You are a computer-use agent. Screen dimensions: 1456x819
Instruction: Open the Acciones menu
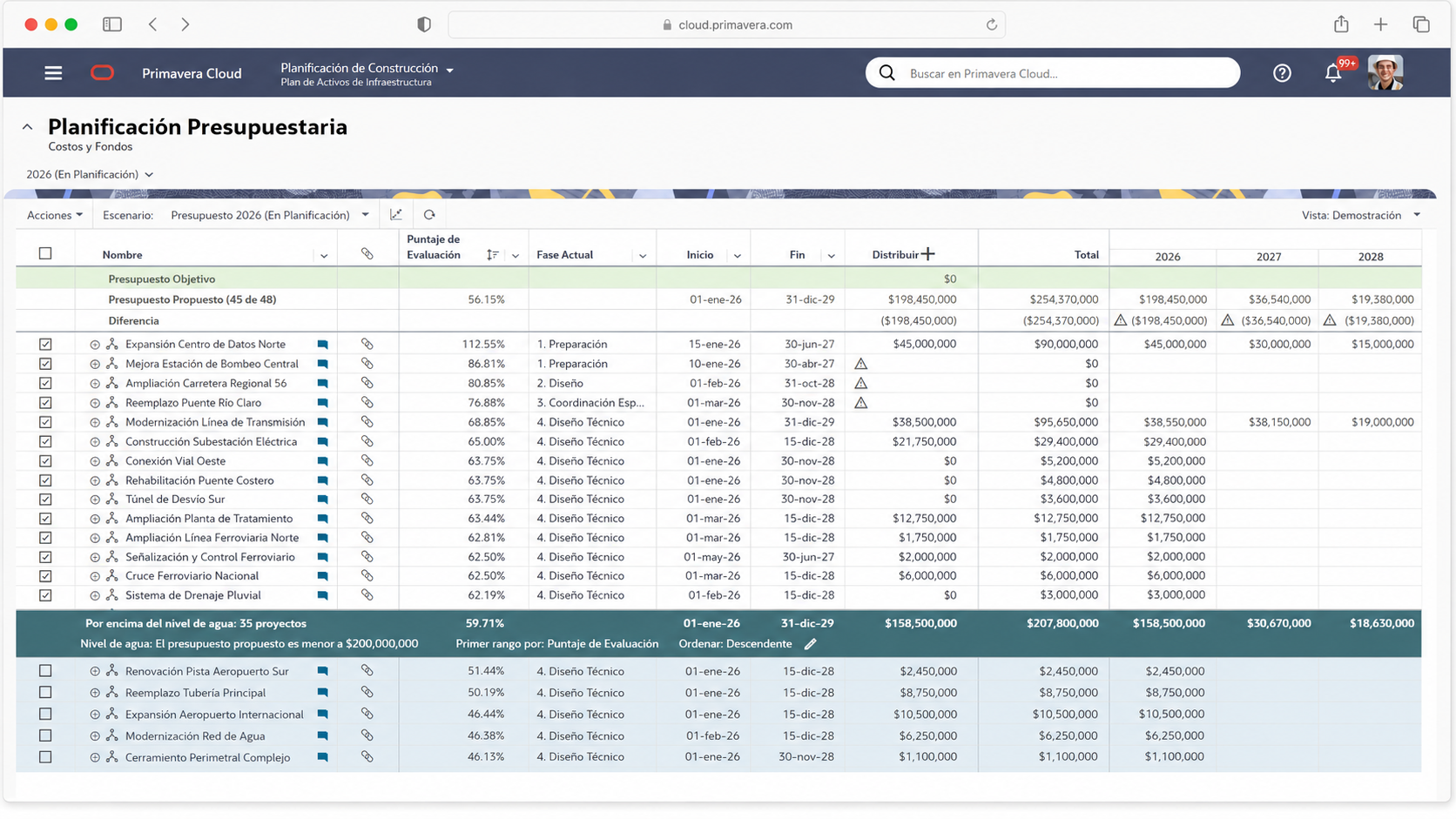tap(55, 215)
